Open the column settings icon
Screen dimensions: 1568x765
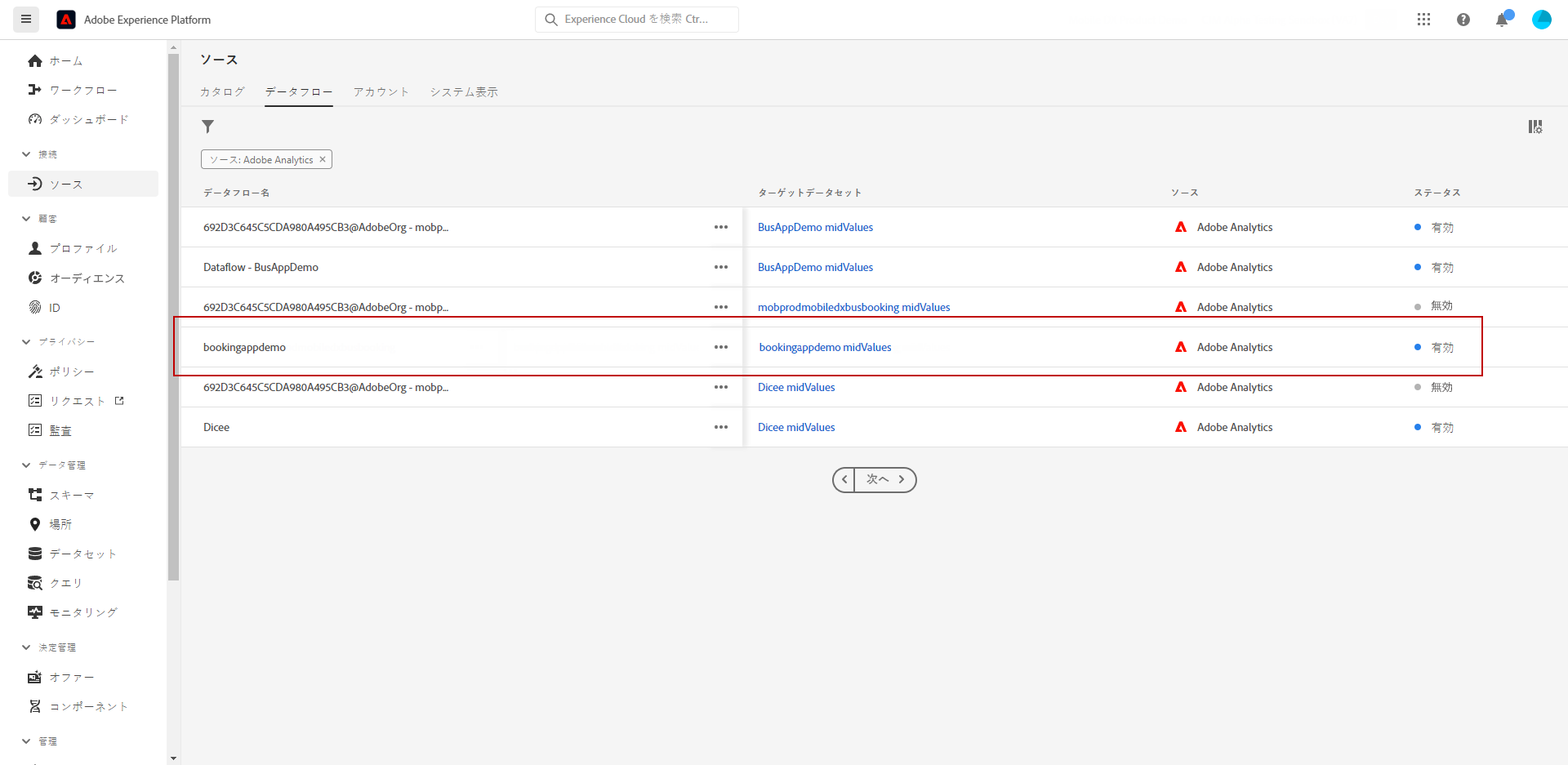[1535, 127]
